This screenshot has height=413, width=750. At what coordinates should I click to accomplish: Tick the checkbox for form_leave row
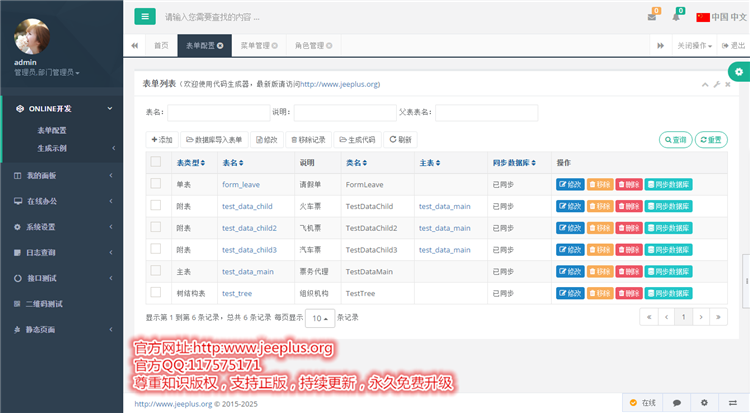pos(155,184)
